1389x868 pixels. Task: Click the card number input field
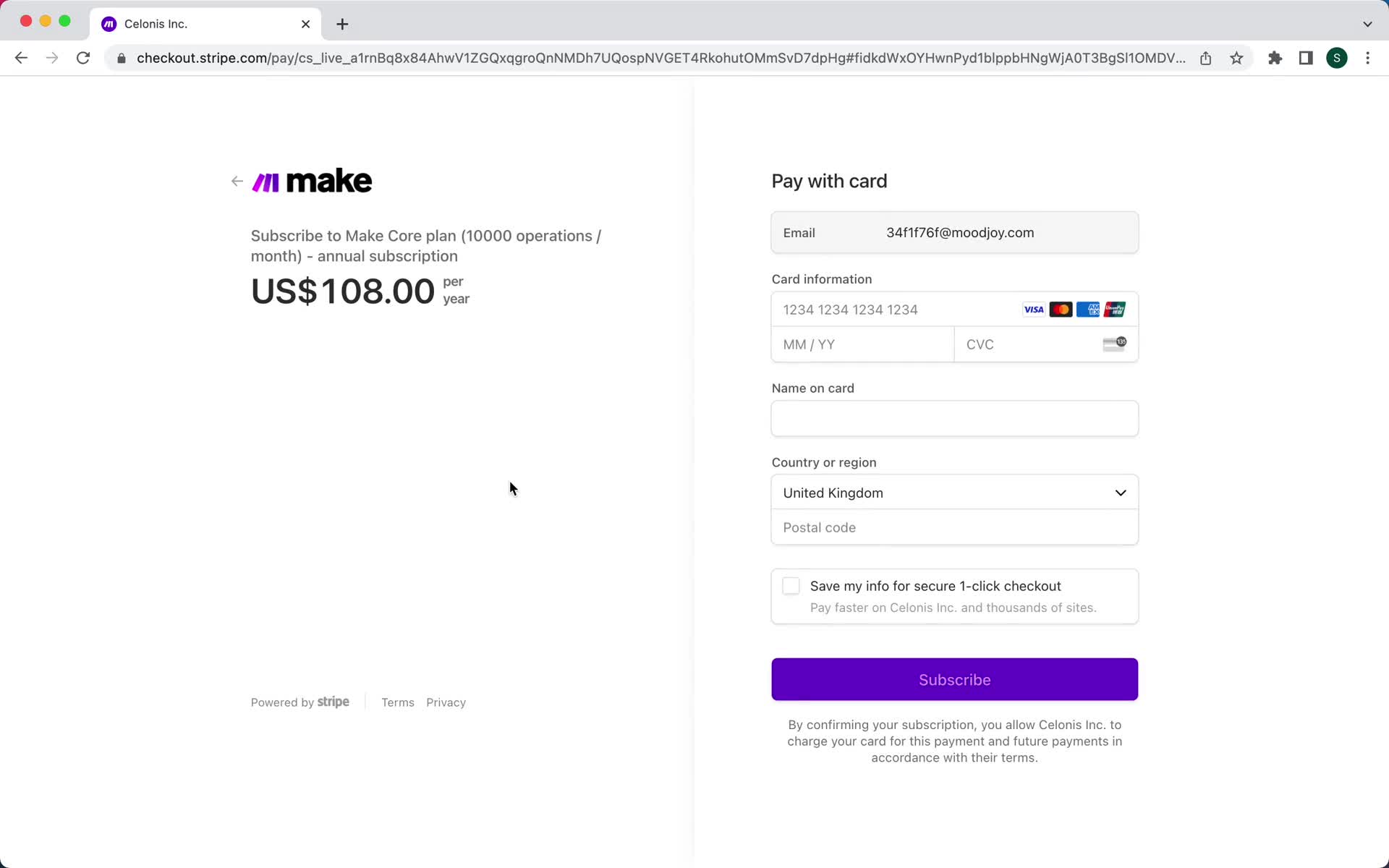955,309
